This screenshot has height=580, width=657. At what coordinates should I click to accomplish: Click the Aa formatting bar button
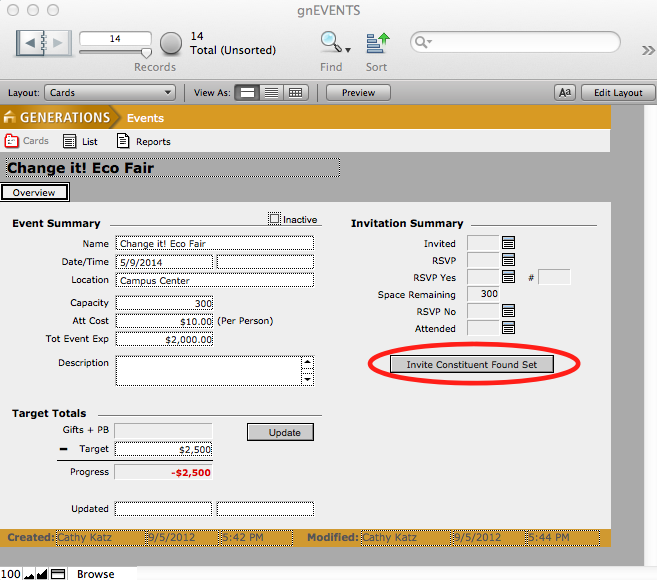[565, 93]
